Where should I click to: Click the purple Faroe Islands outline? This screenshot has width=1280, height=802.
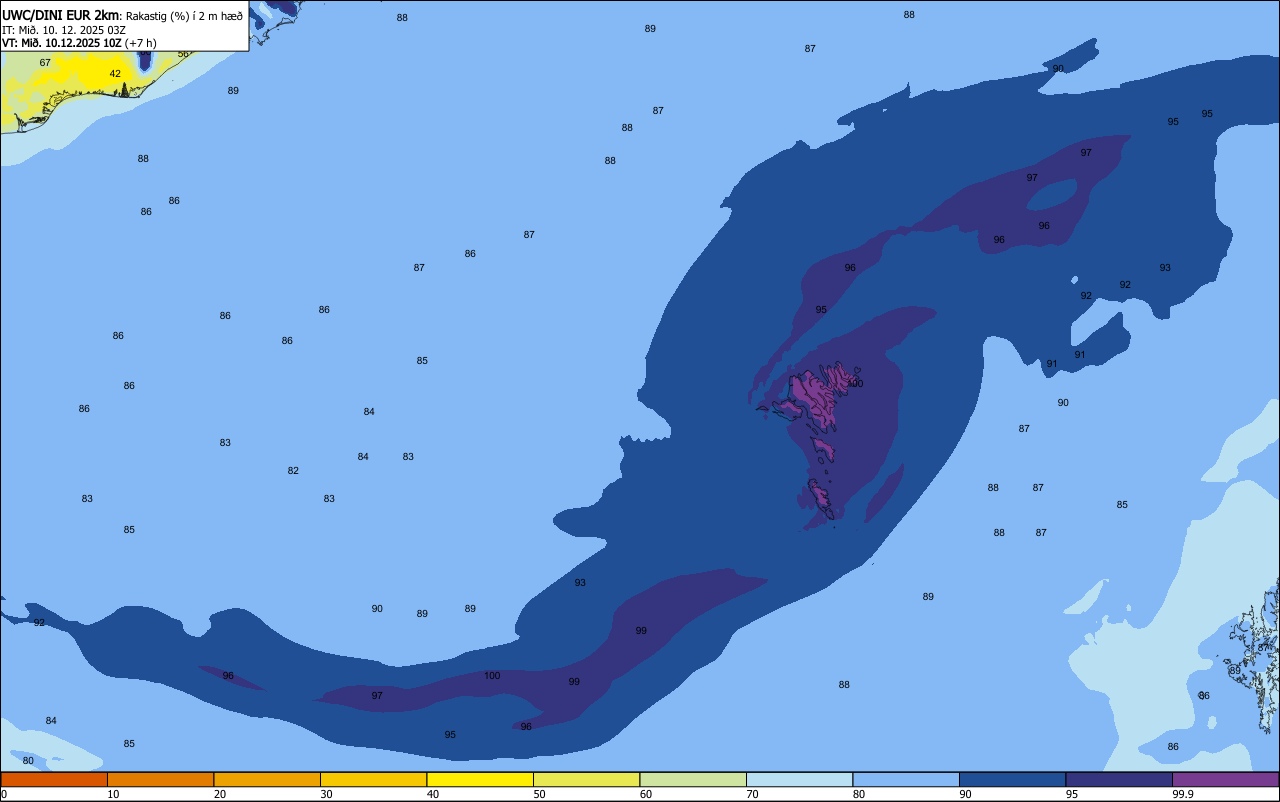814,400
